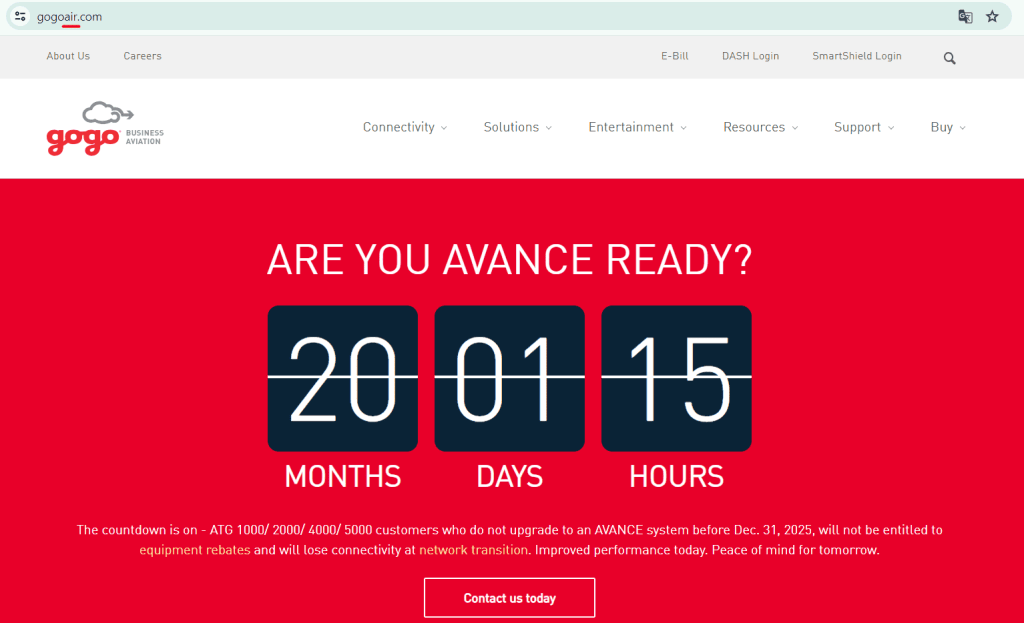Image resolution: width=1024 pixels, height=623 pixels.
Task: Open DASH Login
Action: click(750, 56)
